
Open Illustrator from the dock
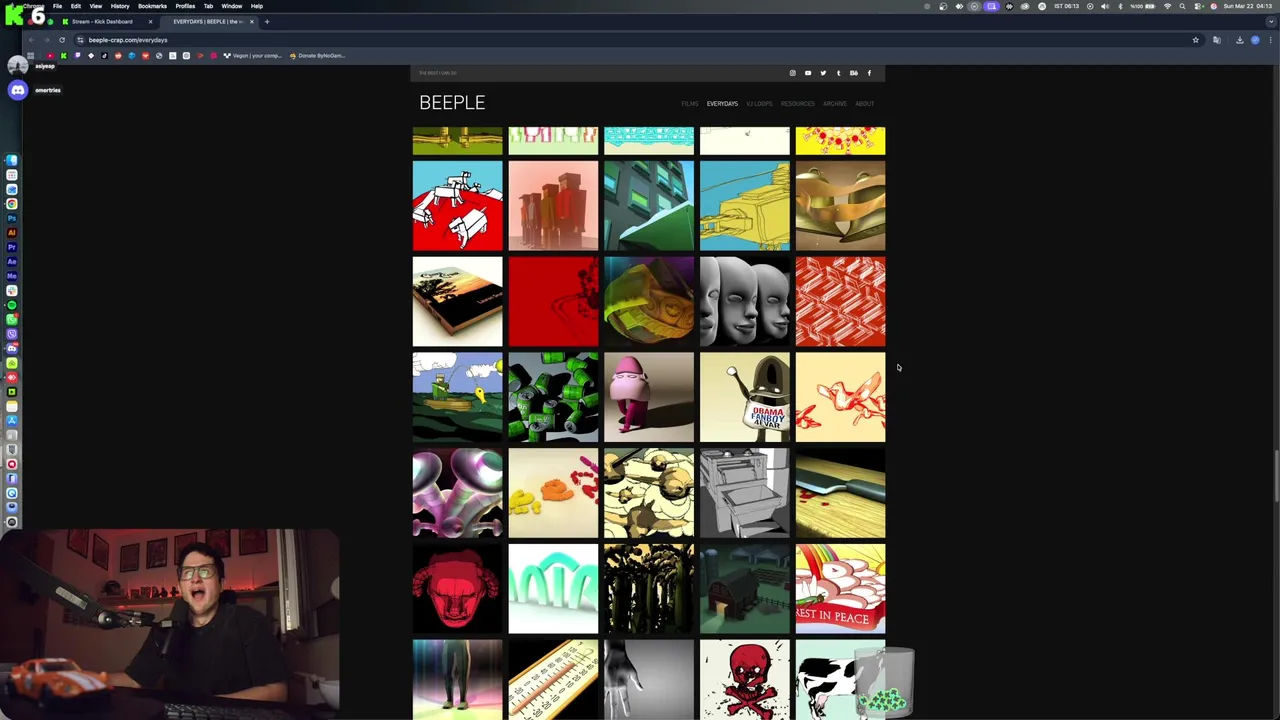12,232
